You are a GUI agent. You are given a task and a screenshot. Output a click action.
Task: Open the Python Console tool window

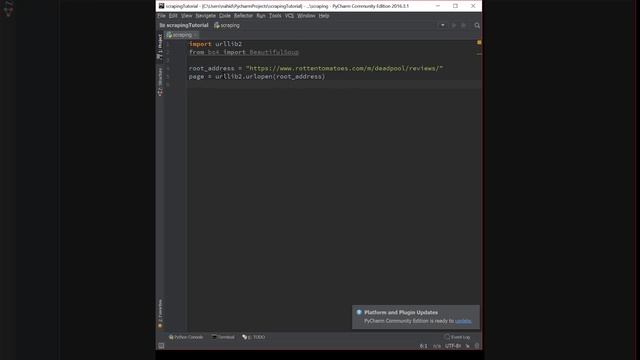(186, 337)
